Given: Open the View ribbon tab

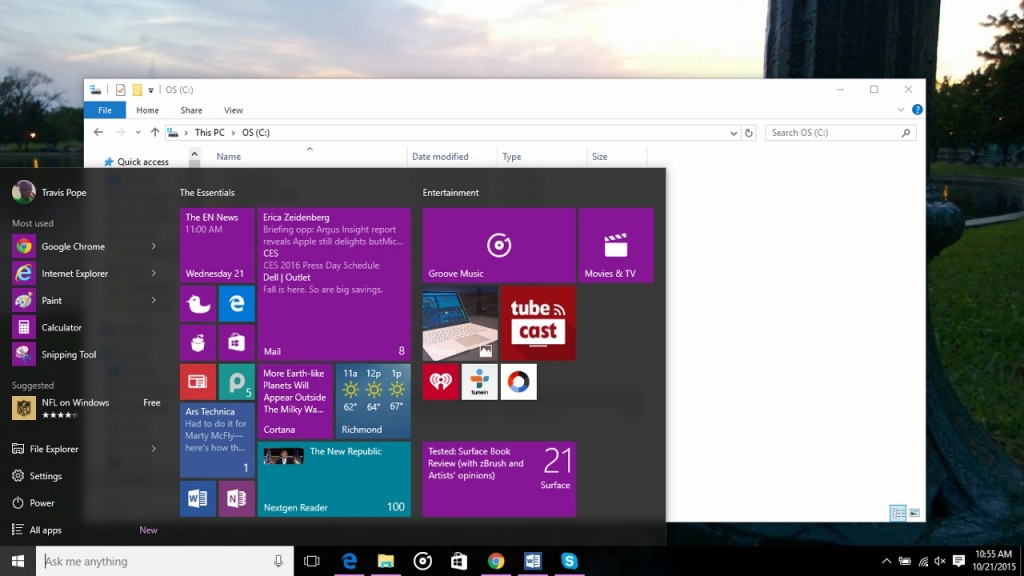Looking at the screenshot, I should [x=234, y=110].
